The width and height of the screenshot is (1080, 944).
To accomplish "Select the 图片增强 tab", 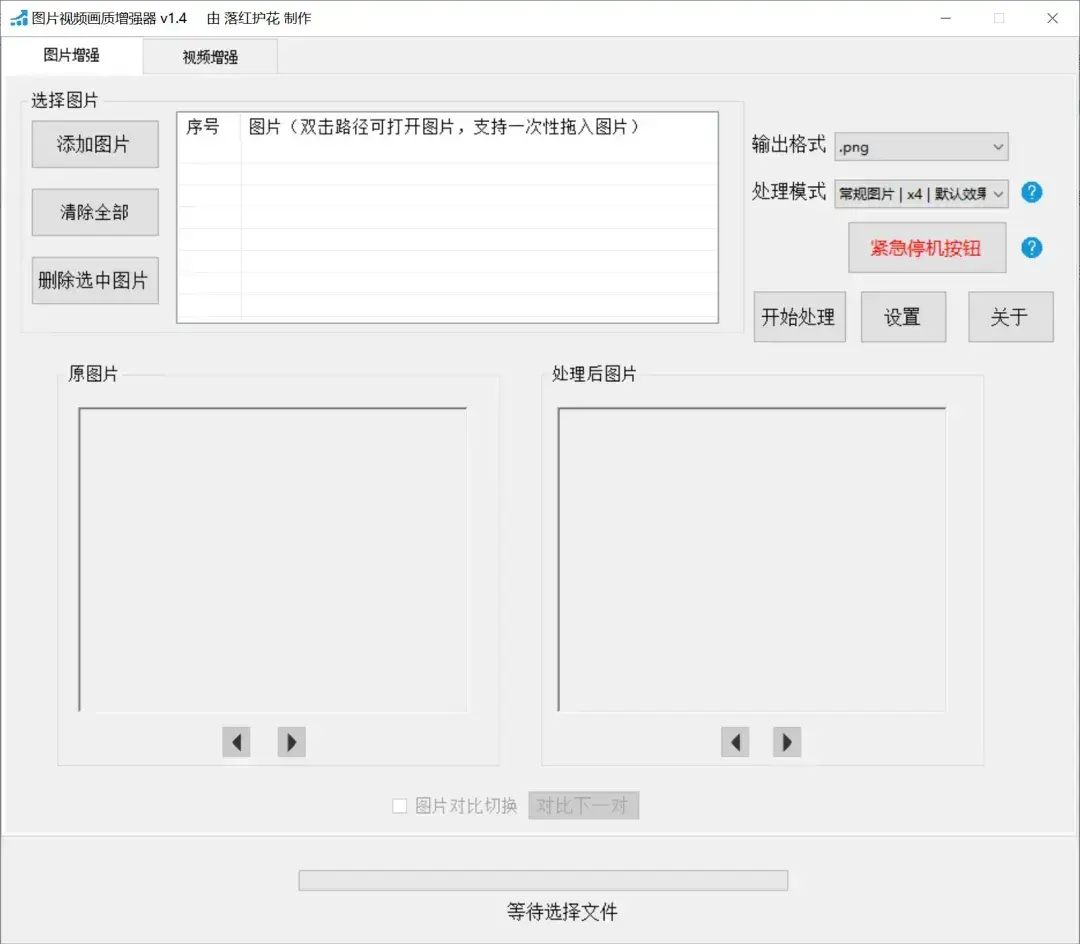I will point(75,57).
